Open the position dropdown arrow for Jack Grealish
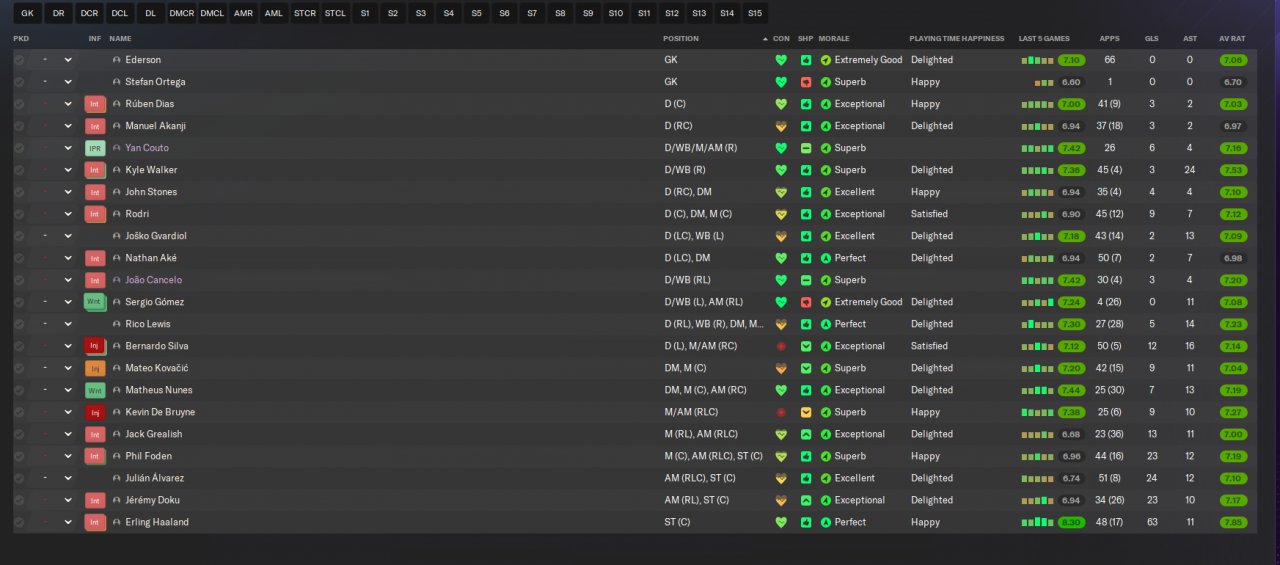Viewport: 1280px width, 565px height. [x=68, y=434]
